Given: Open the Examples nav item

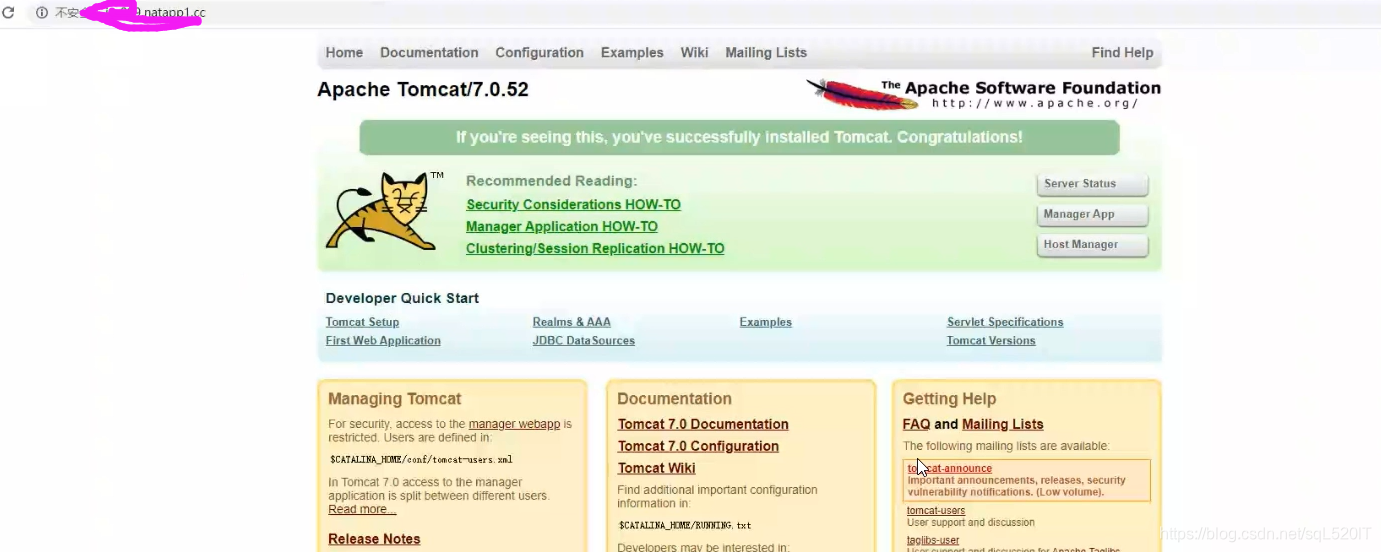Looking at the screenshot, I should (632, 53).
